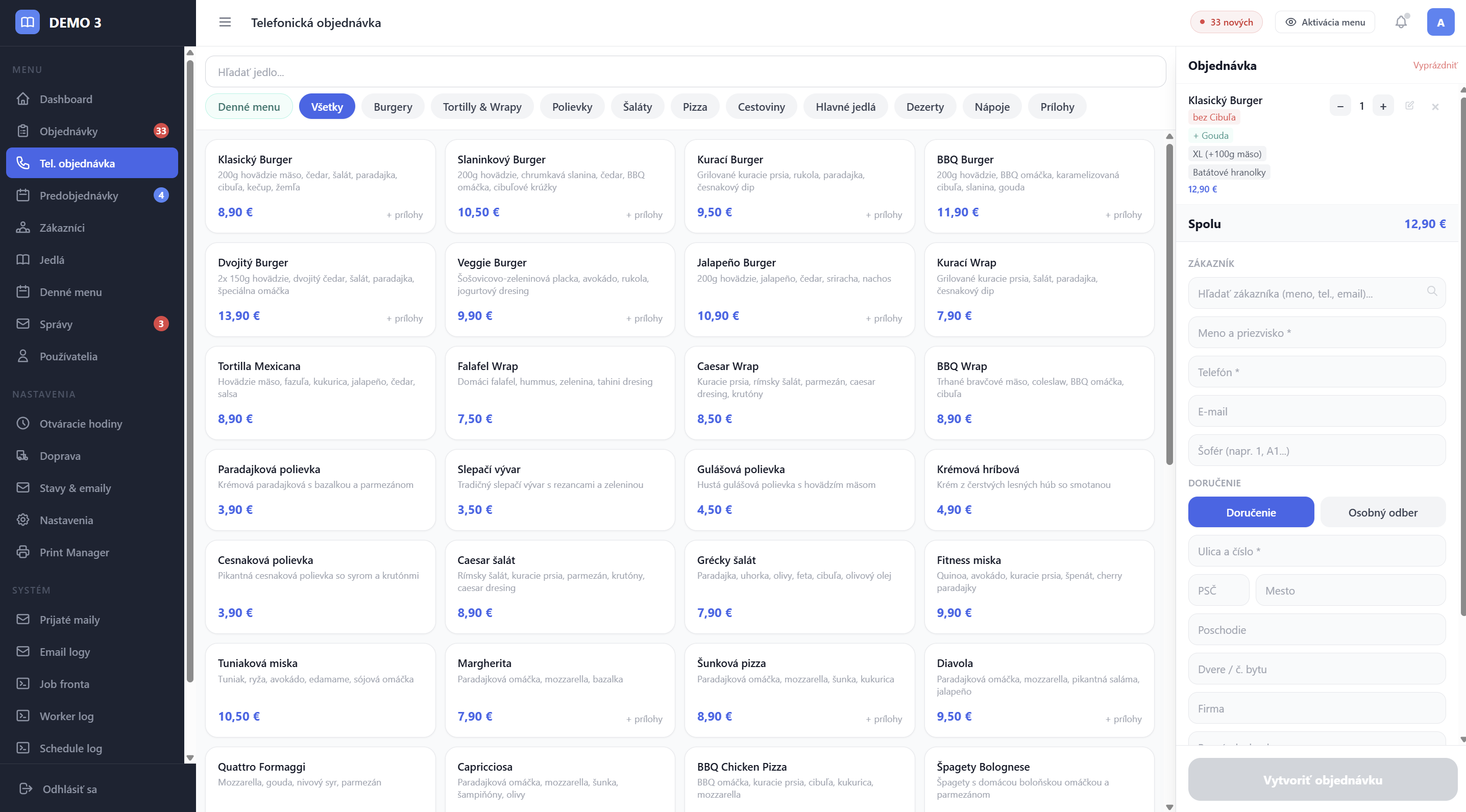Click the hamburger menu icon
1466x812 pixels.
click(225, 22)
